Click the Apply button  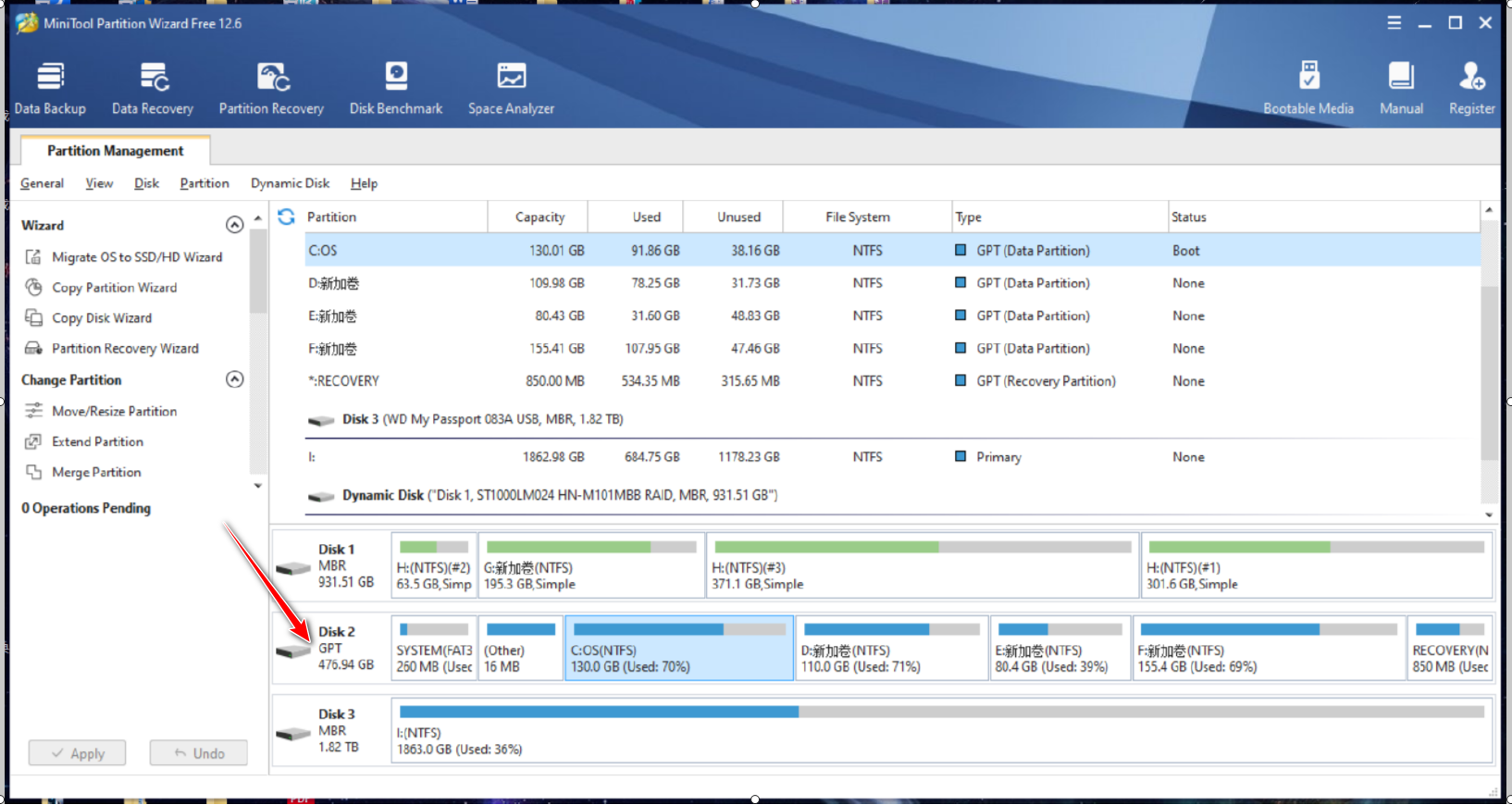pyautogui.click(x=77, y=753)
